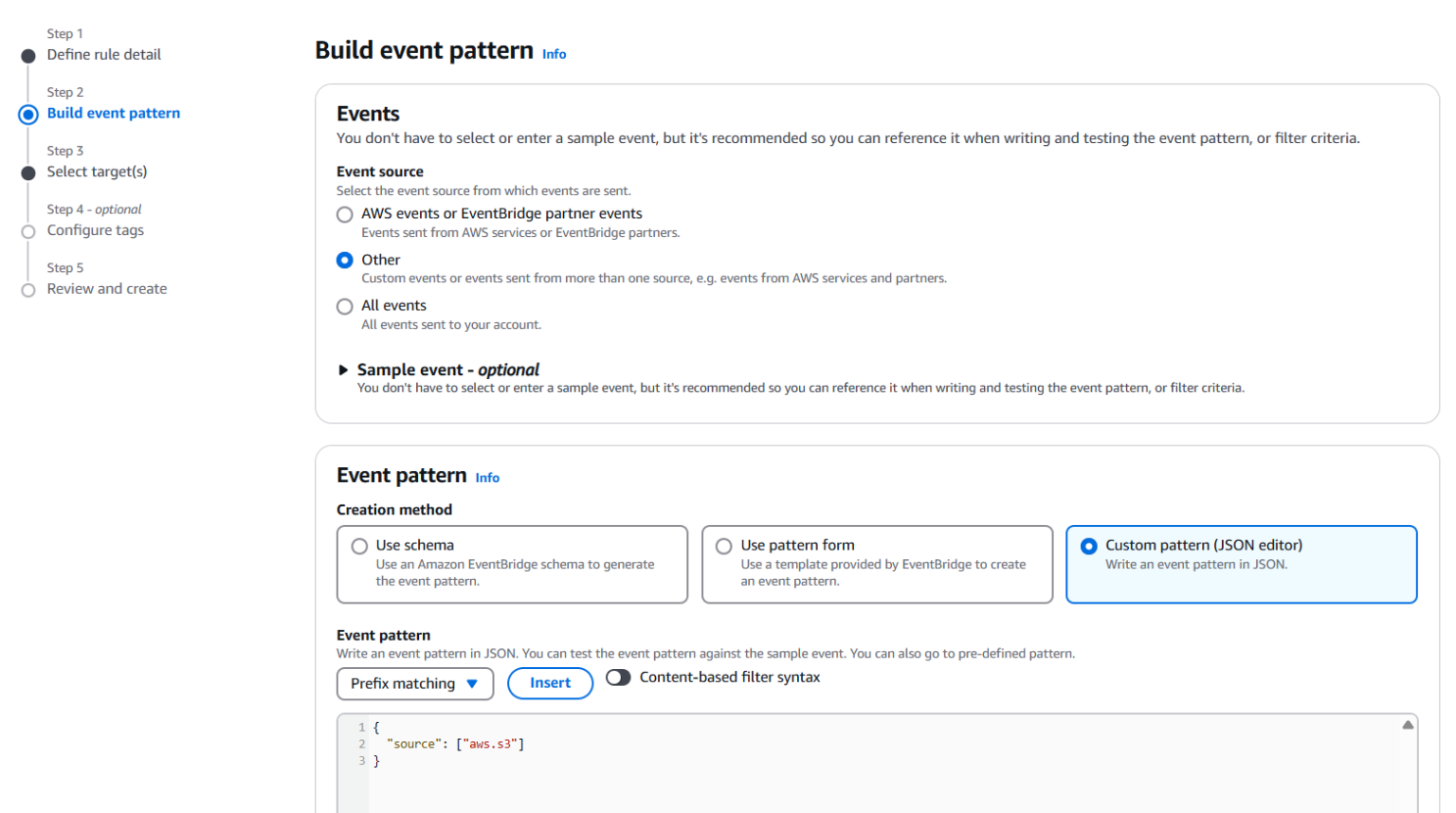
Task: Select the 'All events' radio button
Action: point(345,307)
